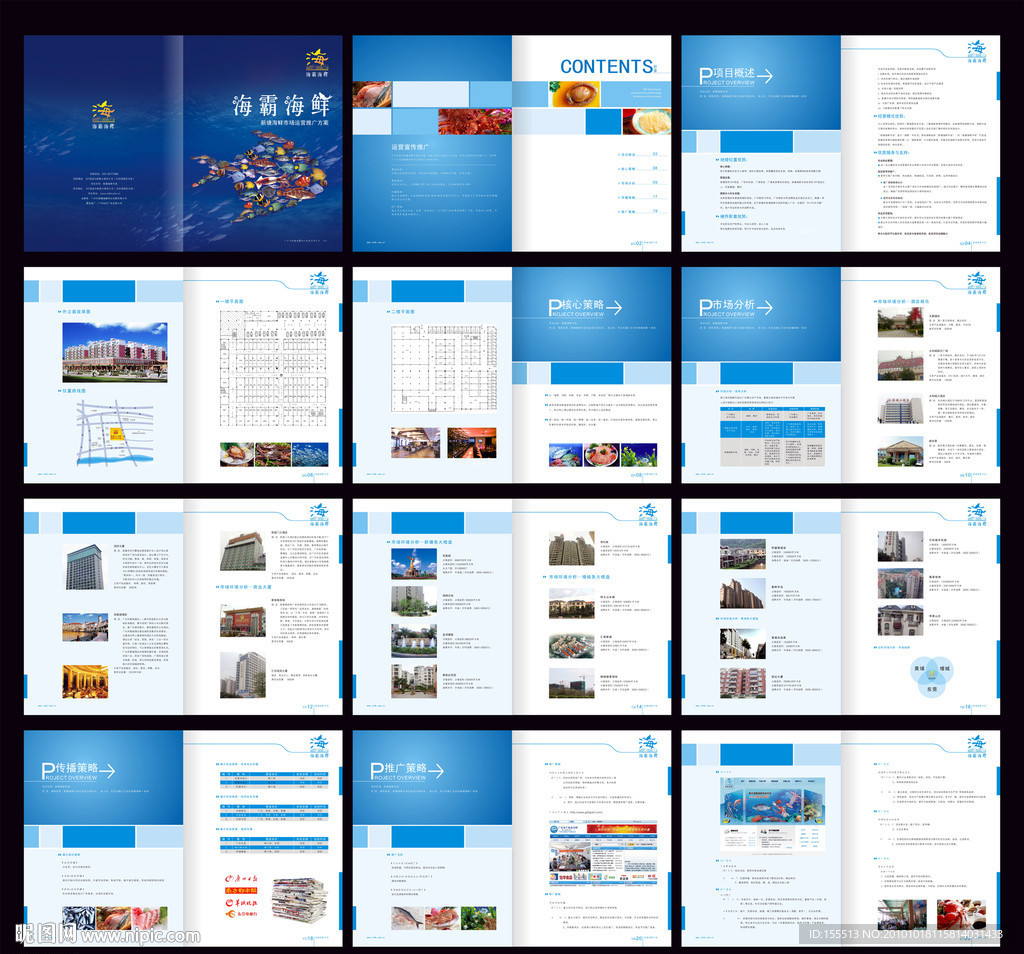Click 黄埔 in the Venn diagram

(920, 669)
